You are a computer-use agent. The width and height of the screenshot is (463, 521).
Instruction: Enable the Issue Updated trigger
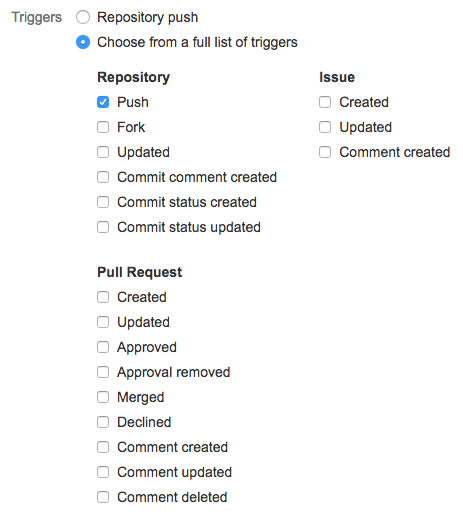point(325,127)
